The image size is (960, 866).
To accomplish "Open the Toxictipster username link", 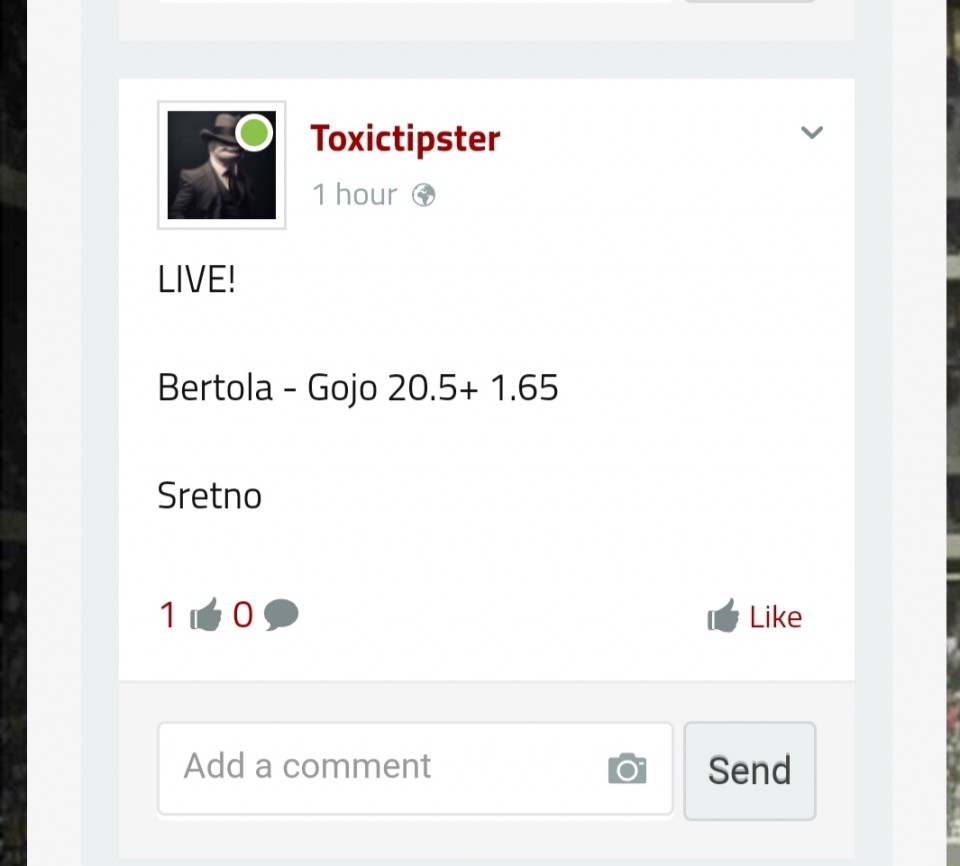I will [405, 140].
